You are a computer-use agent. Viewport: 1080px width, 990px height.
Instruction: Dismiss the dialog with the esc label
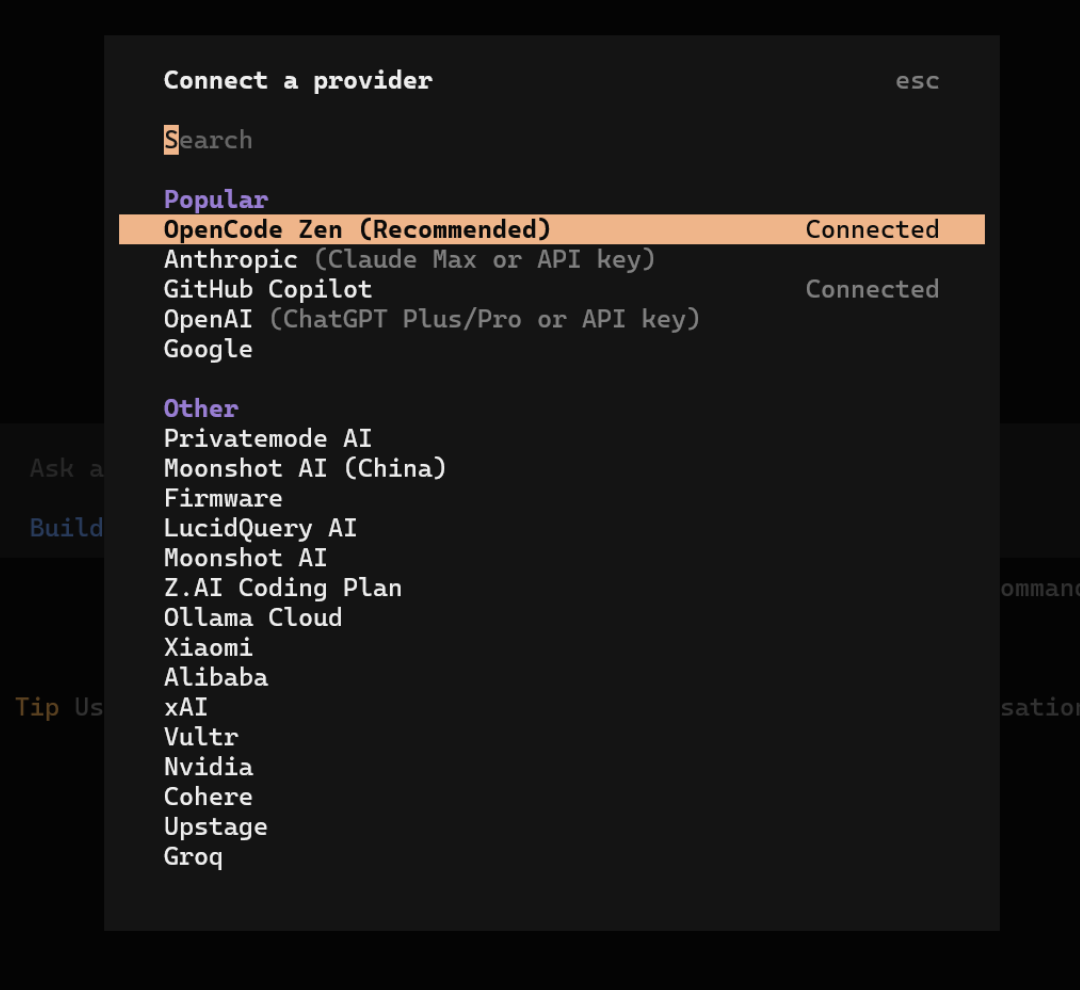coord(916,81)
